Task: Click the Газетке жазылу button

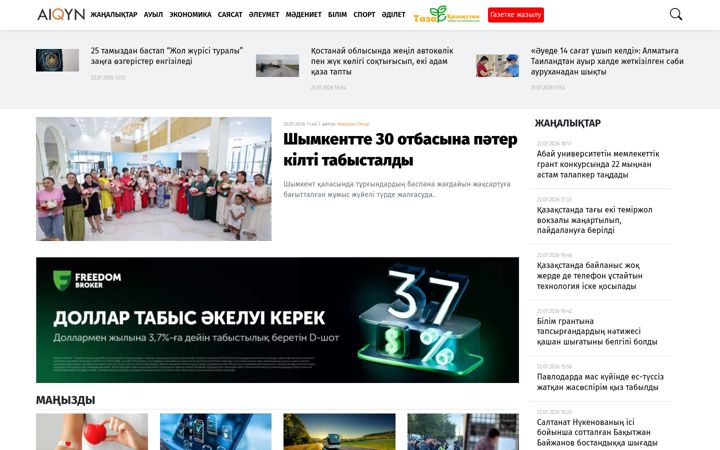Action: 516,15
